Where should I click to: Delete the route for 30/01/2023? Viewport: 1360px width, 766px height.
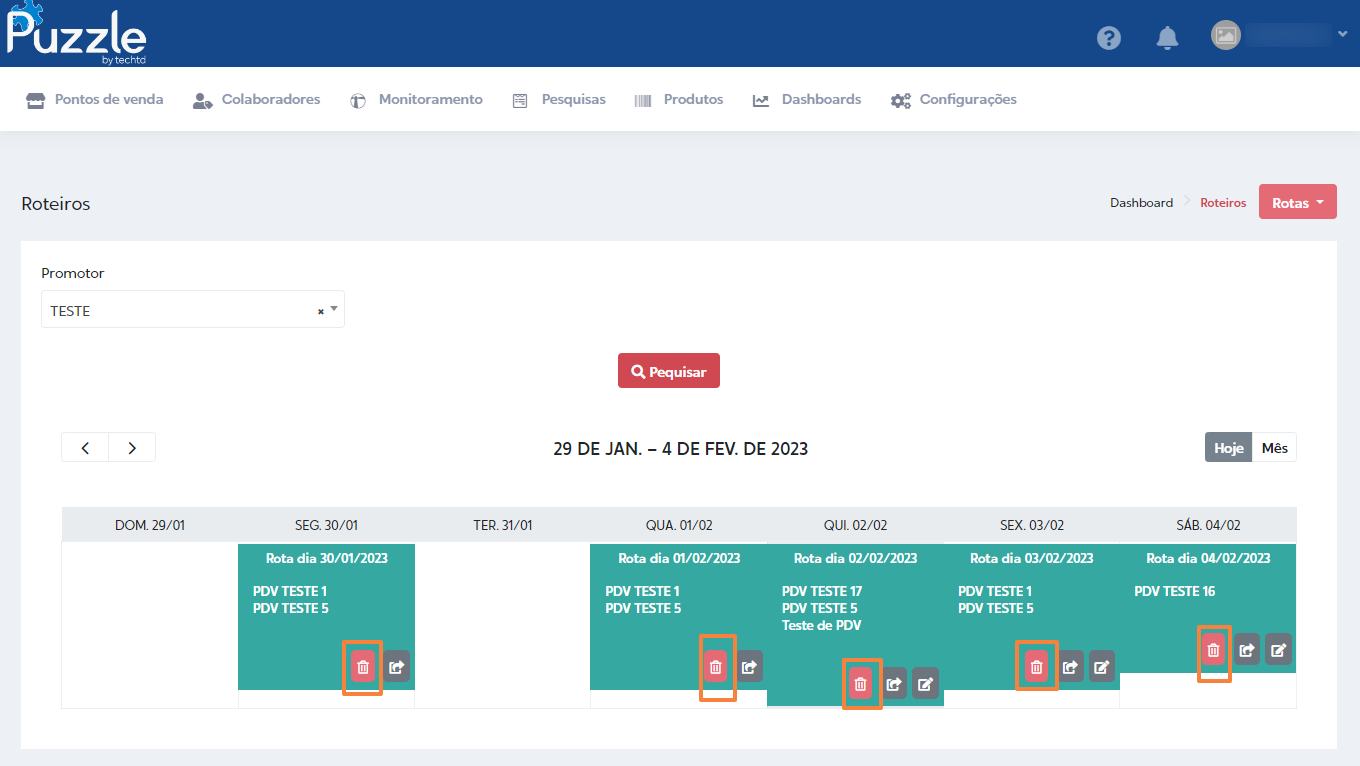363,667
